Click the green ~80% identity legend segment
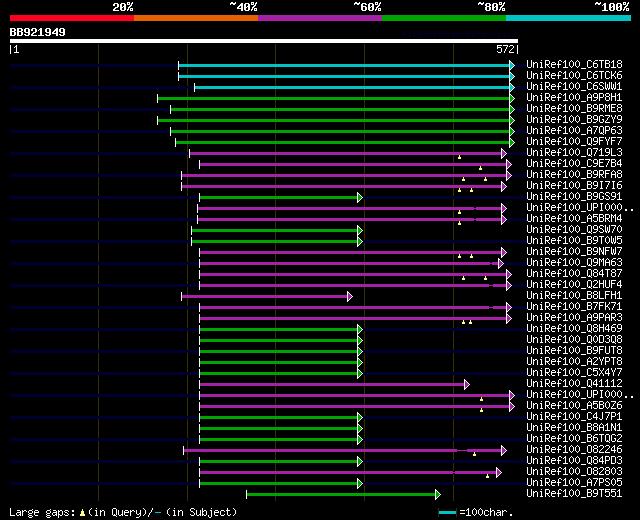640x520 pixels. pyautogui.click(x=444, y=18)
